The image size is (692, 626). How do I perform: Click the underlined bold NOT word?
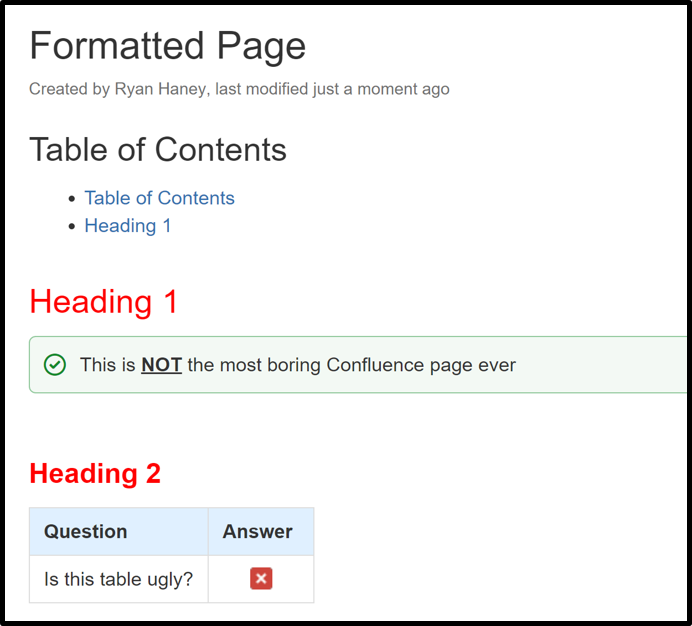click(x=161, y=365)
